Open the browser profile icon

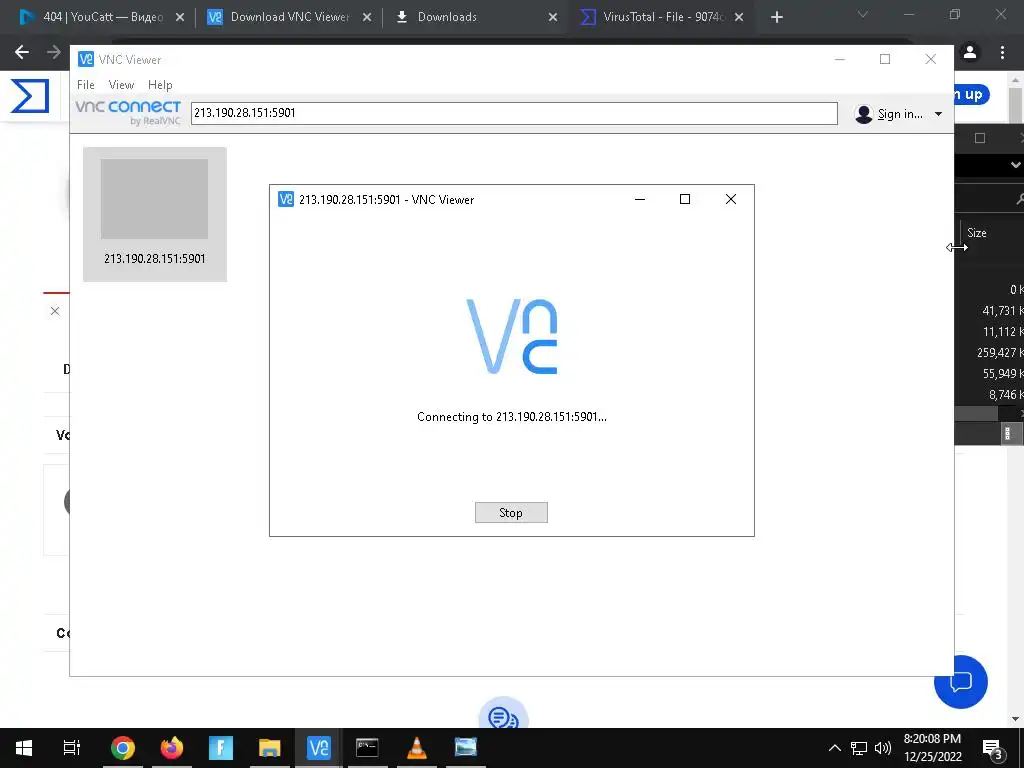point(970,52)
